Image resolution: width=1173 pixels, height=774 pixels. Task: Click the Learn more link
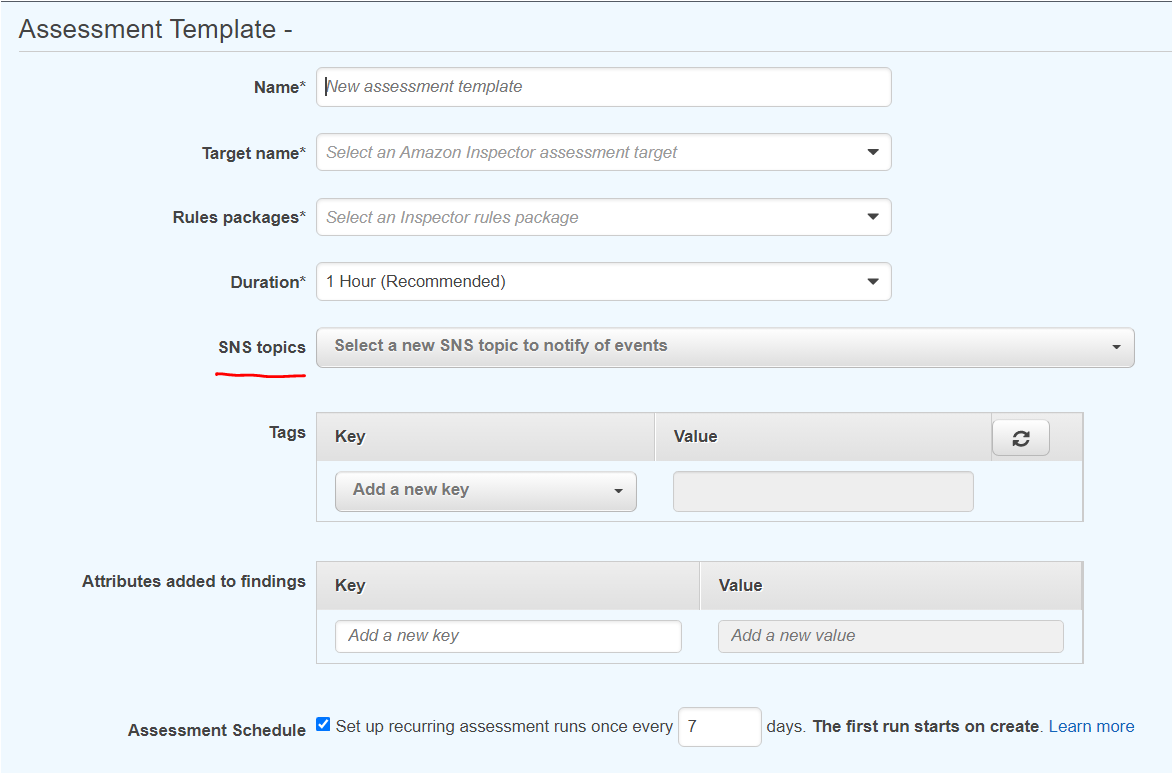tap(1091, 727)
